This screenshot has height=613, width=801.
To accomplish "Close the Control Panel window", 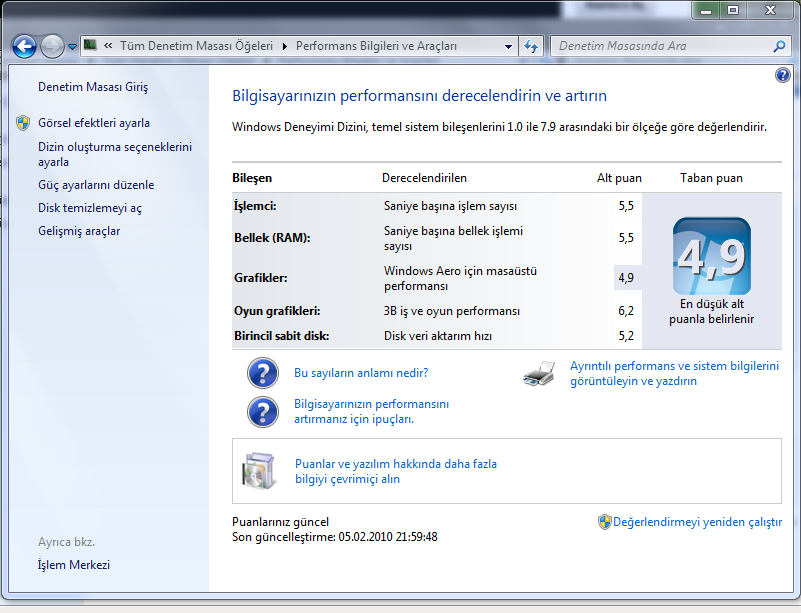I will 770,10.
